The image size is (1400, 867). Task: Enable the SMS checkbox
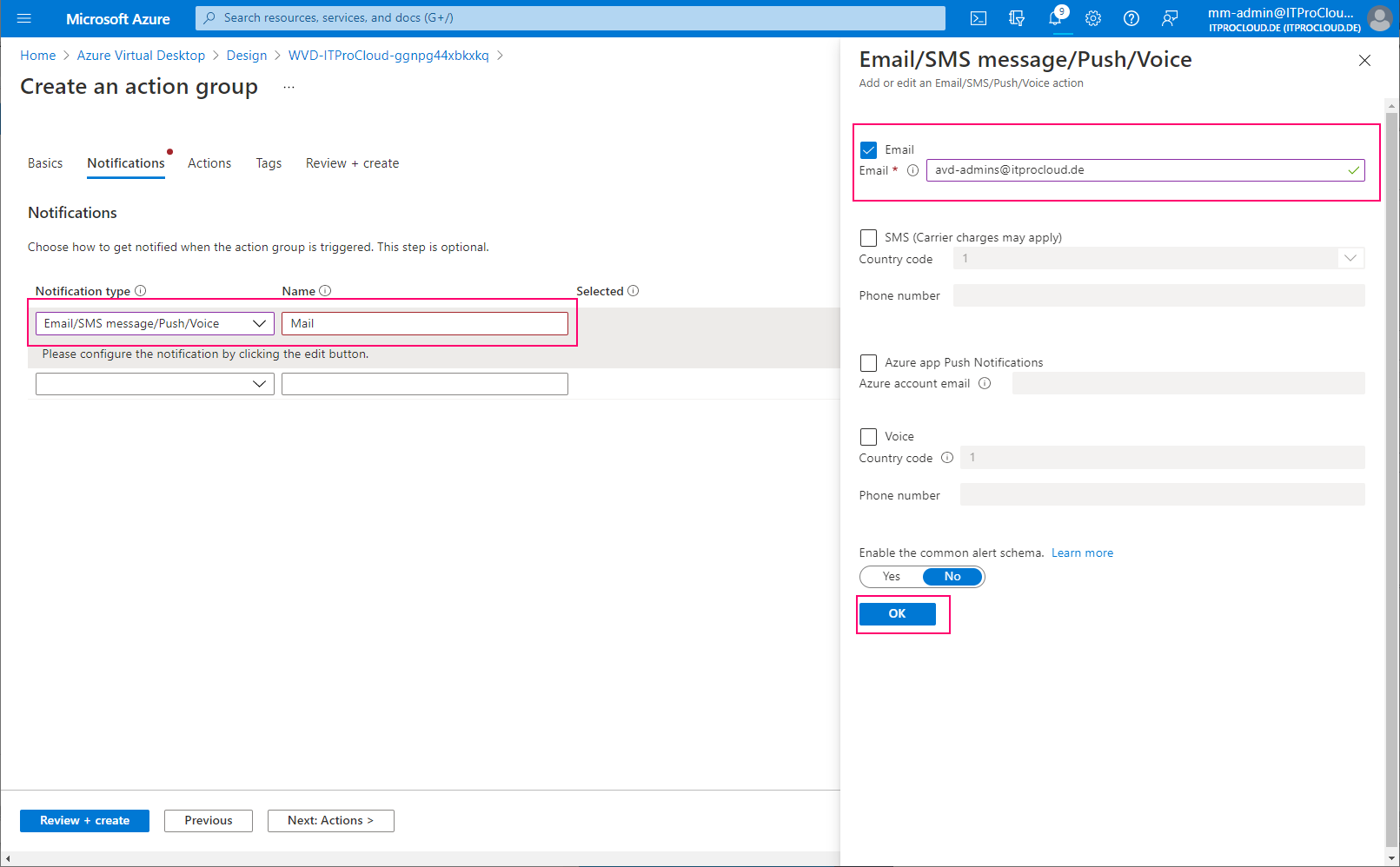(x=868, y=238)
